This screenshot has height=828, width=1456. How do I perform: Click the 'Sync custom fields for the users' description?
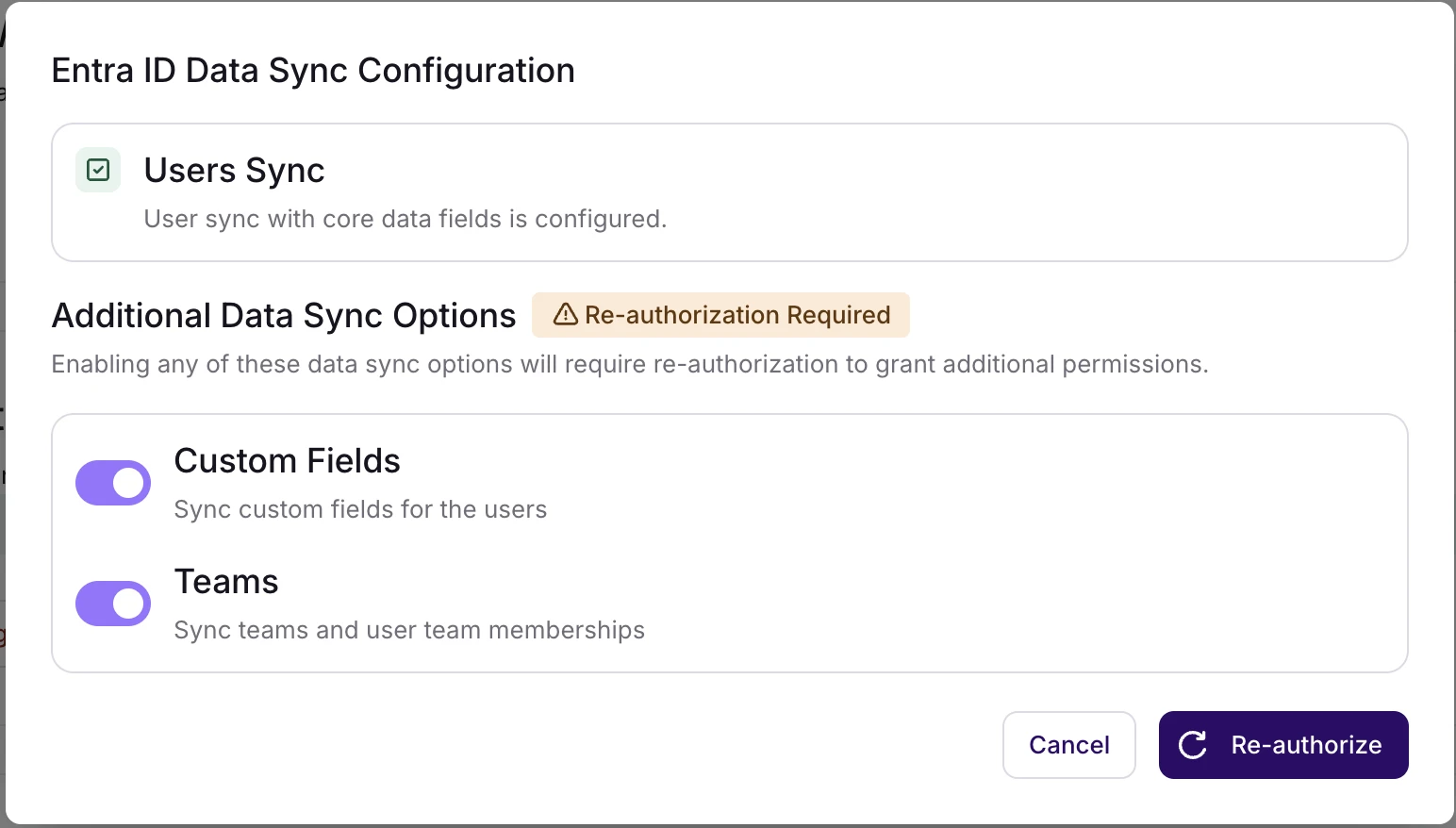tap(360, 509)
